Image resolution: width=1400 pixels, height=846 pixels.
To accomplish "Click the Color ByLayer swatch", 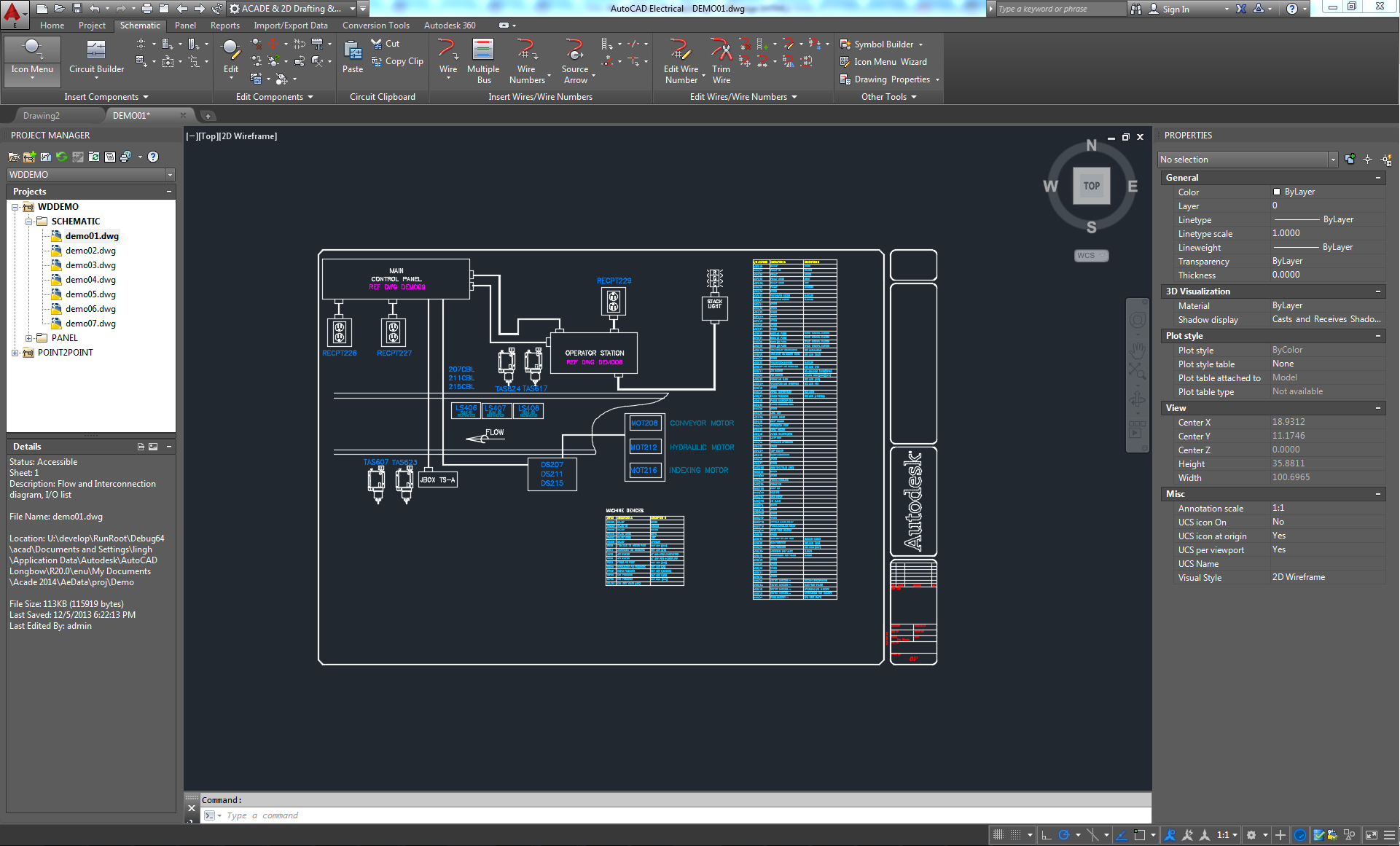I will tap(1276, 192).
